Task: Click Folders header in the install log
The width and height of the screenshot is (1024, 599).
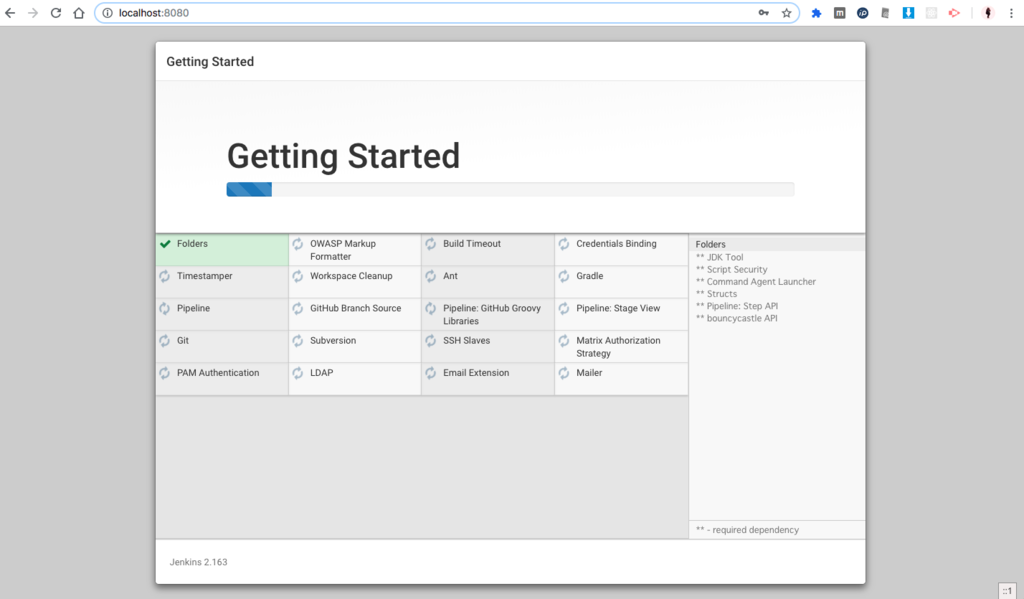Action: click(711, 244)
